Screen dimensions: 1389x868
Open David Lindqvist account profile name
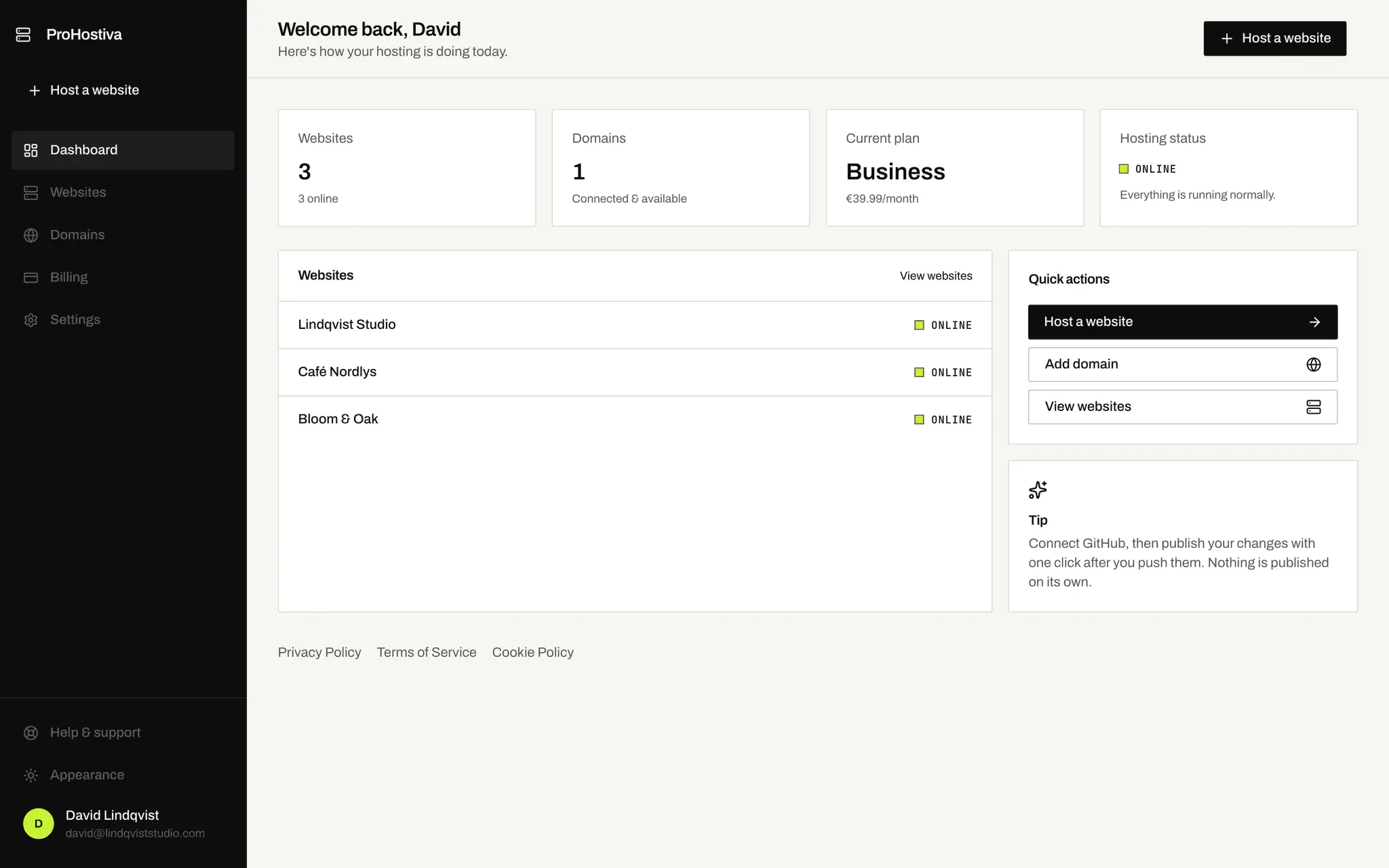[112, 815]
